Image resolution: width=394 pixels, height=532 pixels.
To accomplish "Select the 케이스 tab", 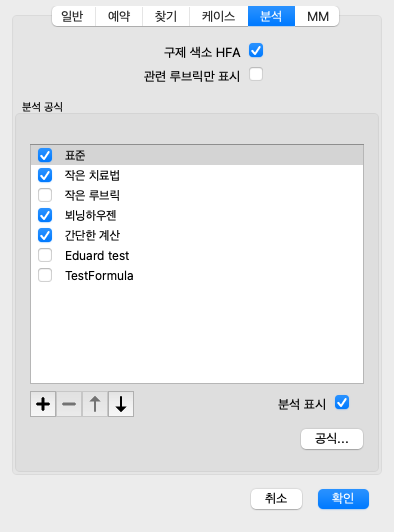I will coord(219,16).
